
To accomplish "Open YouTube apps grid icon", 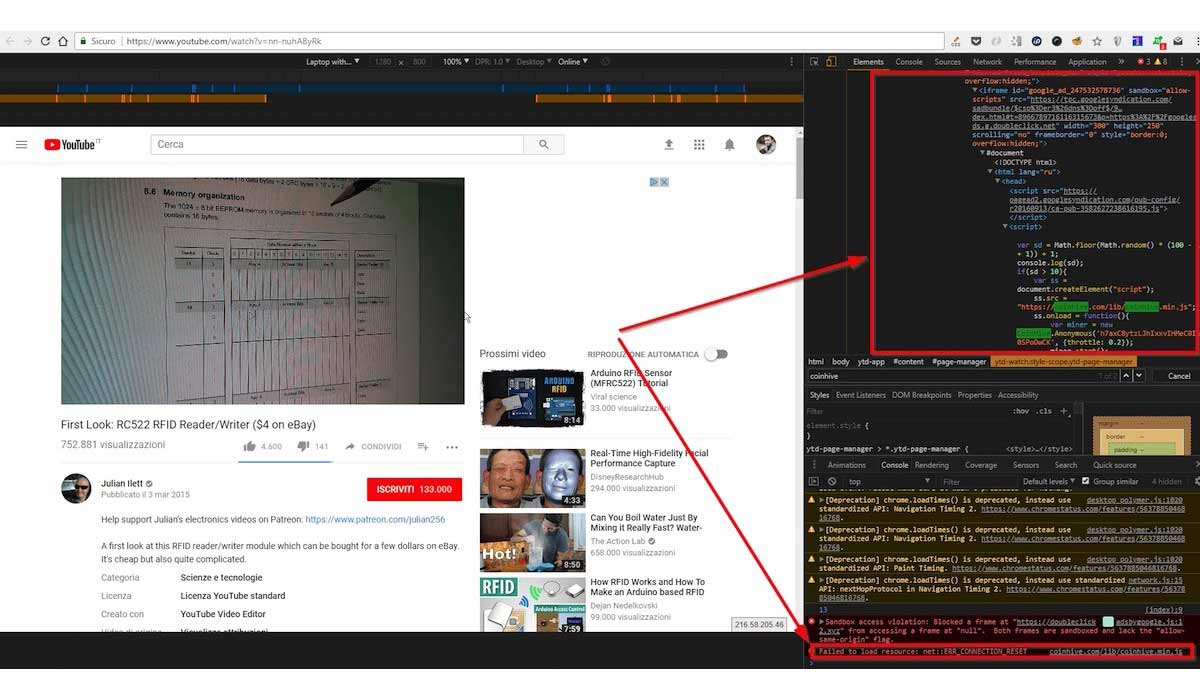I will [699, 145].
